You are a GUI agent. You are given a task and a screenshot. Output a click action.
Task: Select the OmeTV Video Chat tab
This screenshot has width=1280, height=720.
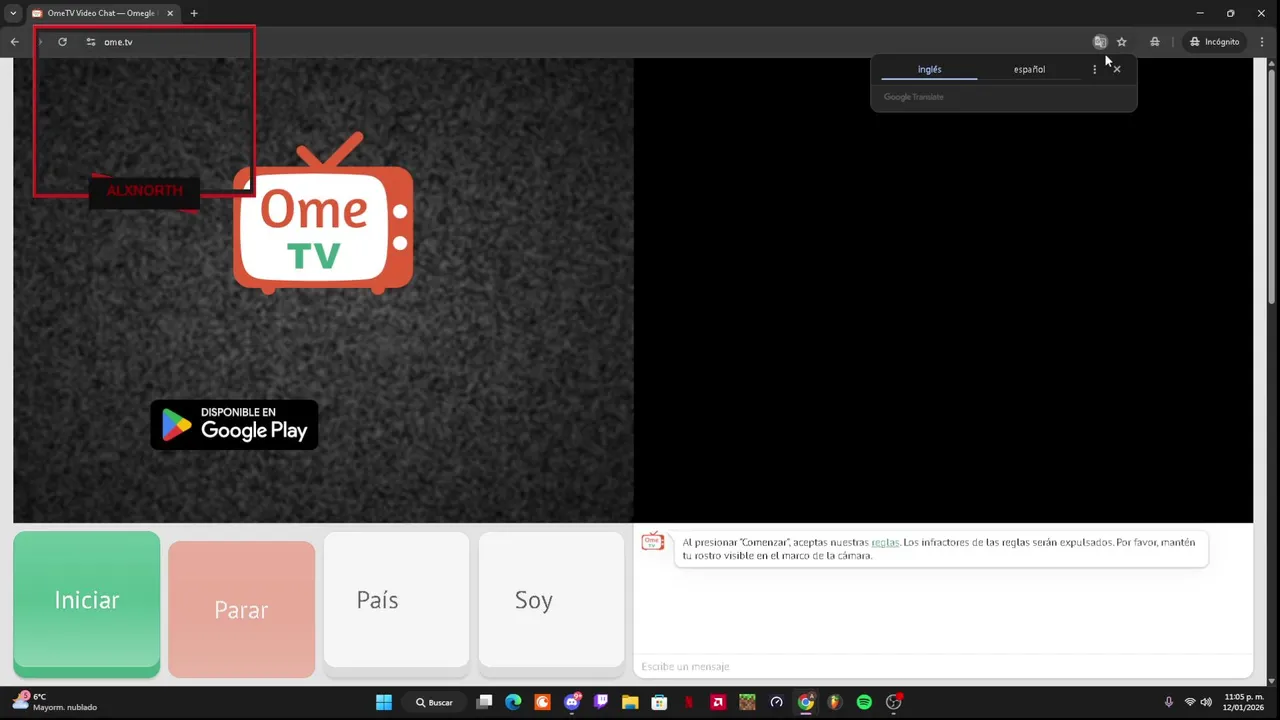pos(101,13)
